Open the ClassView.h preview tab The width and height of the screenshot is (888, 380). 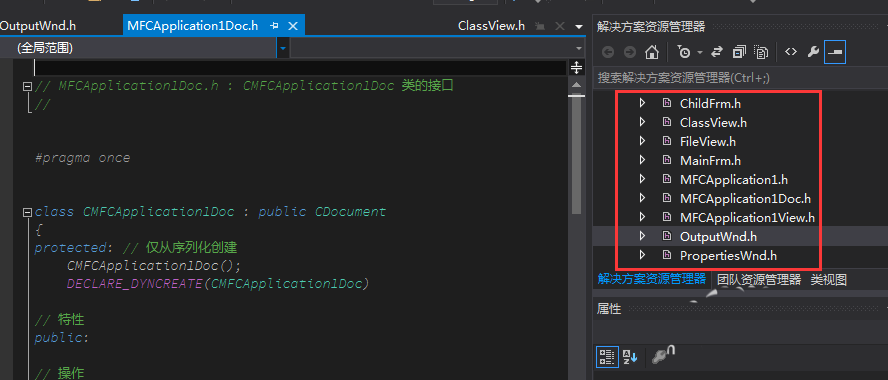coord(492,25)
